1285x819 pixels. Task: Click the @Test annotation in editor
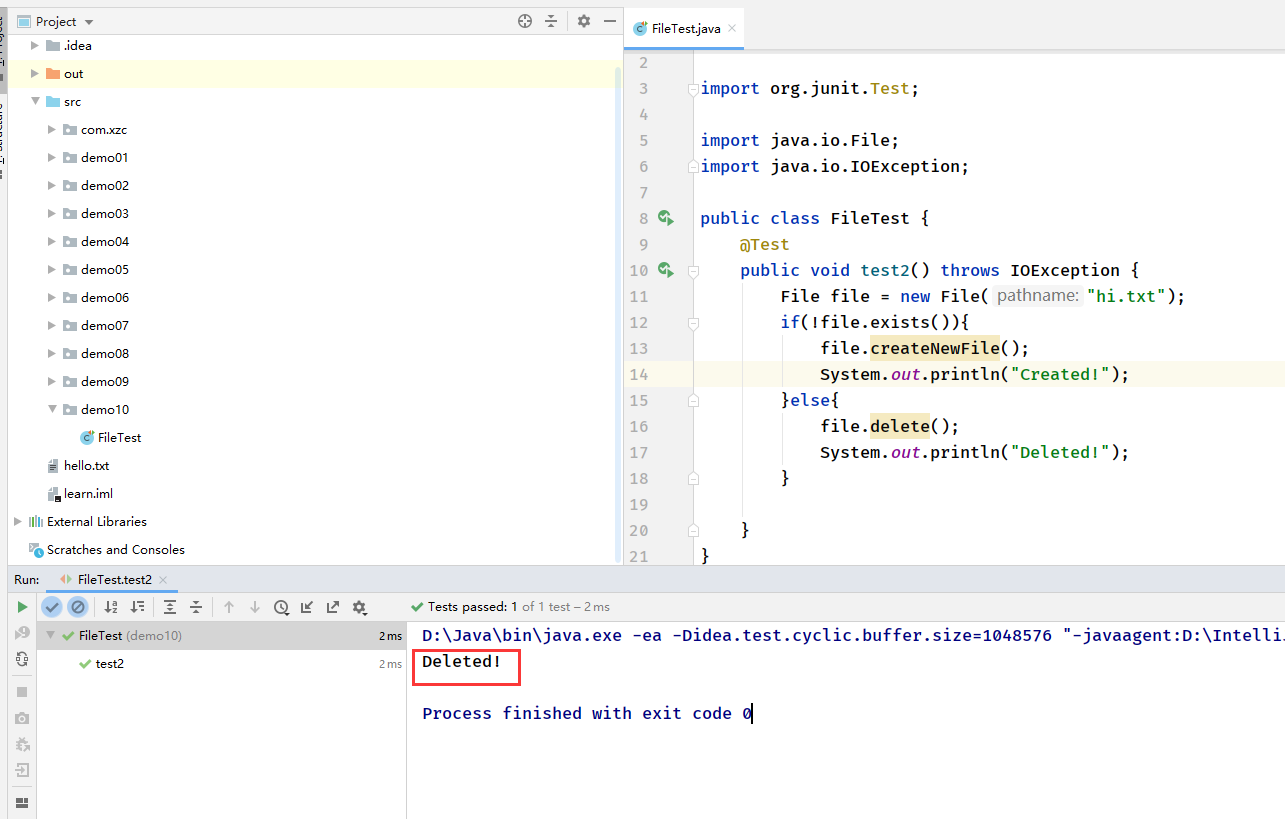[x=765, y=244]
